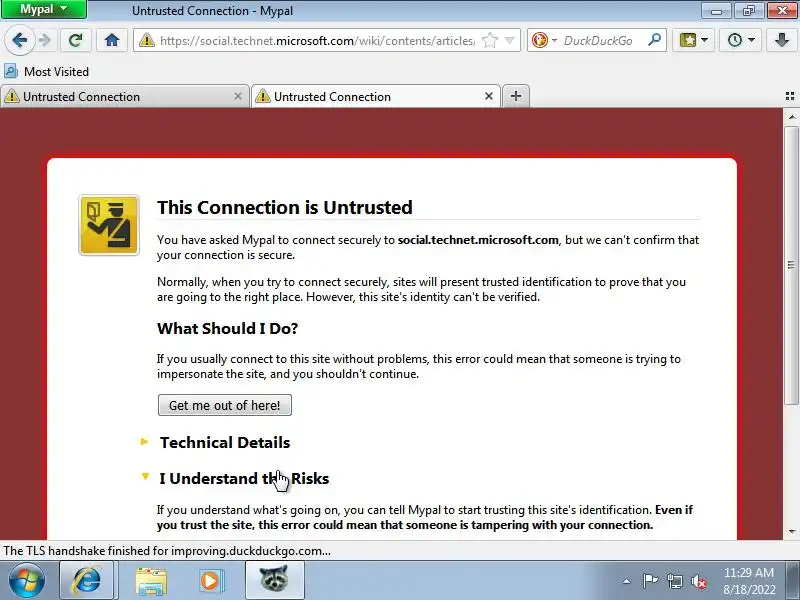Open the clock showing 11:29 AM
The image size is (800, 600).
tap(748, 581)
